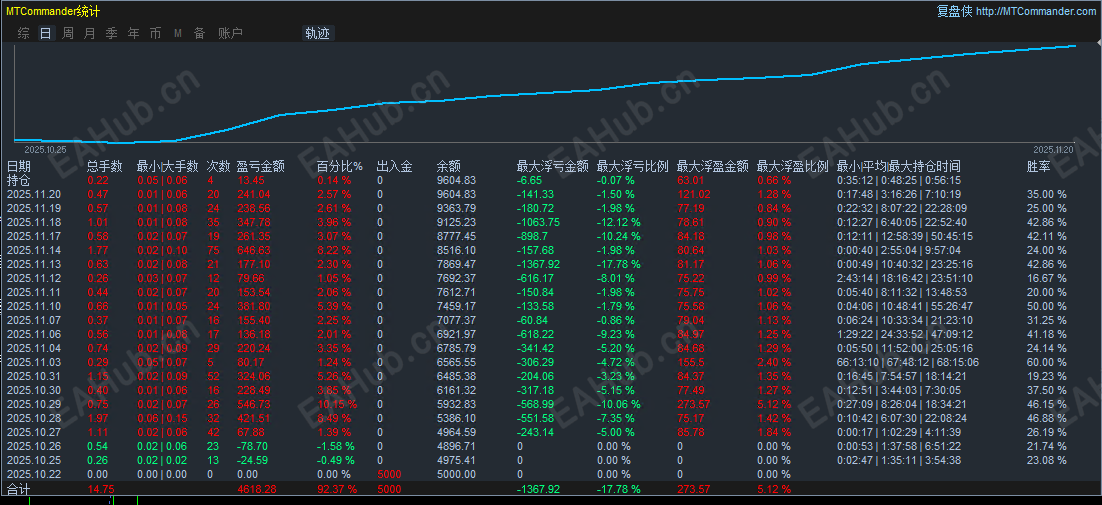Select the 2025.11.07 date row

tap(34, 320)
